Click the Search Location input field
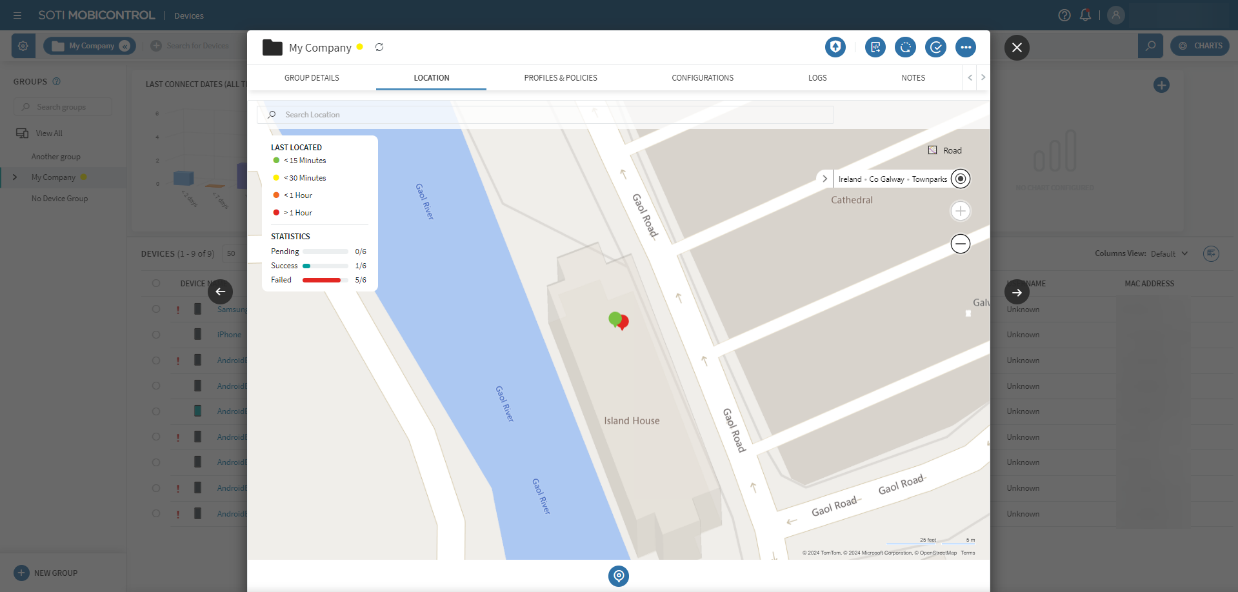 [x=550, y=114]
